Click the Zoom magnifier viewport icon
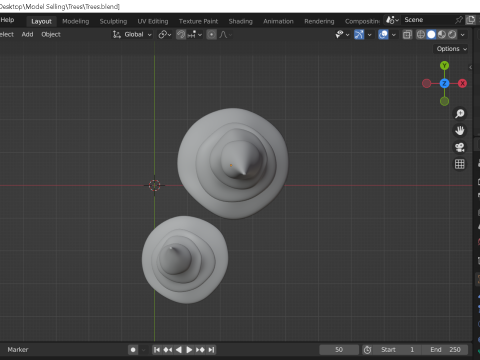This screenshot has width=480, height=360. (x=460, y=113)
